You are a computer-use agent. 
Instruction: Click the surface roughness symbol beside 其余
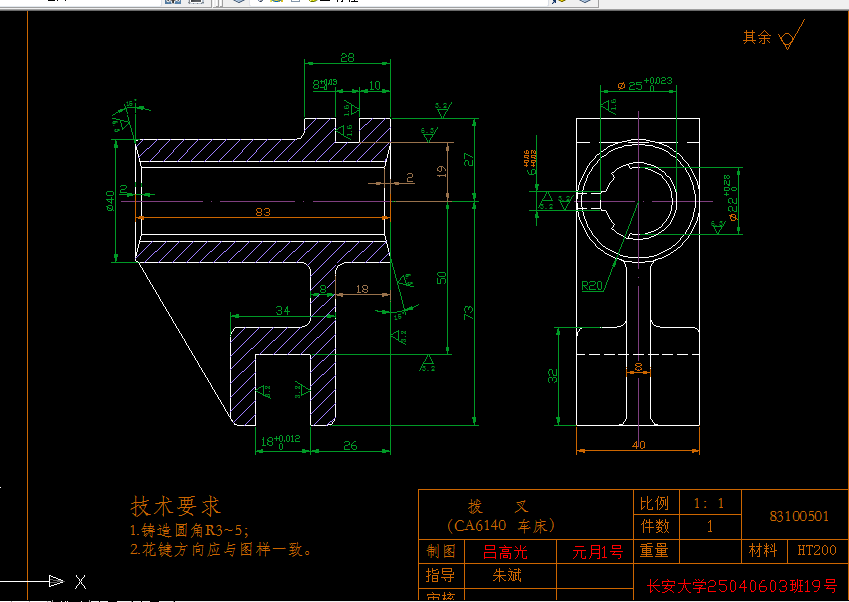[791, 38]
